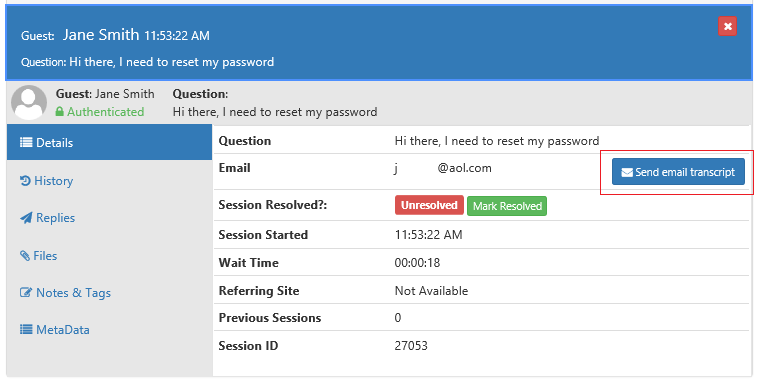Click envelope icon on Send email transcript
760x390 pixels.
[x=627, y=172]
